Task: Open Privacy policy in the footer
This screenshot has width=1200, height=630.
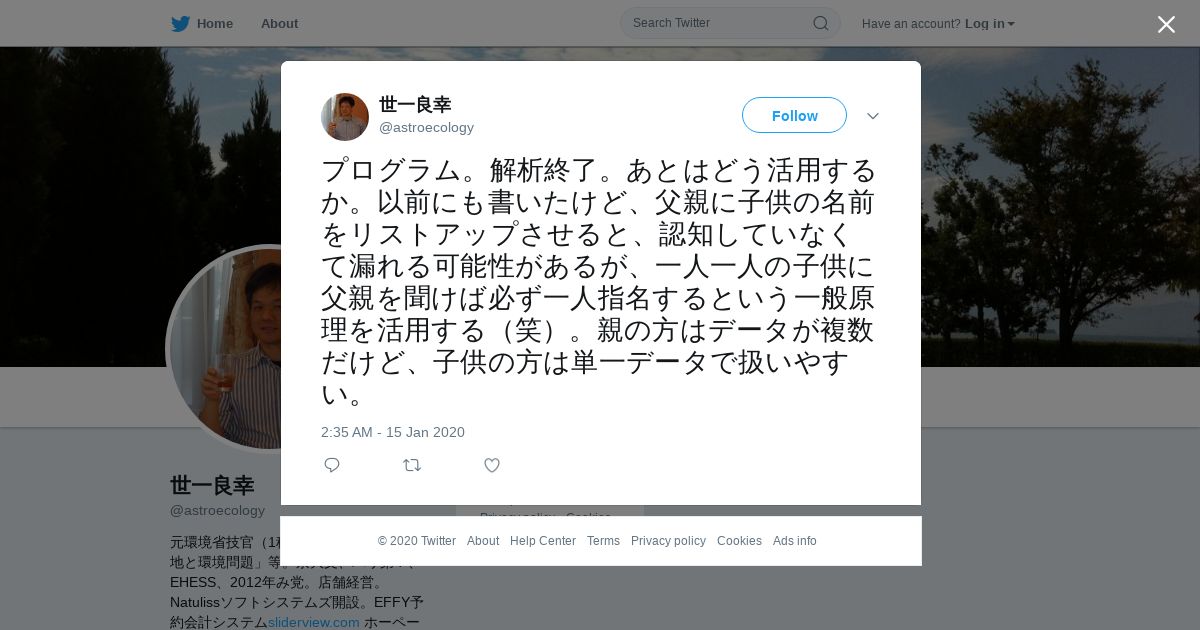Action: pyautogui.click(x=668, y=541)
